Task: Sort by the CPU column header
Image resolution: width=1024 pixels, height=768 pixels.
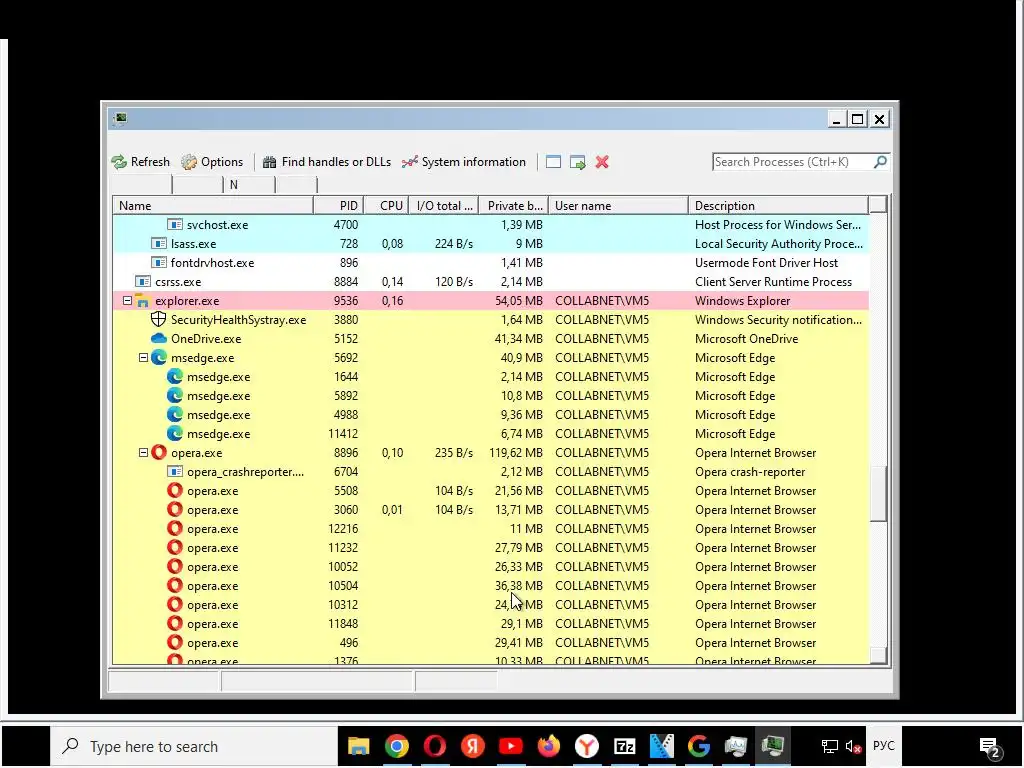Action: pyautogui.click(x=387, y=206)
